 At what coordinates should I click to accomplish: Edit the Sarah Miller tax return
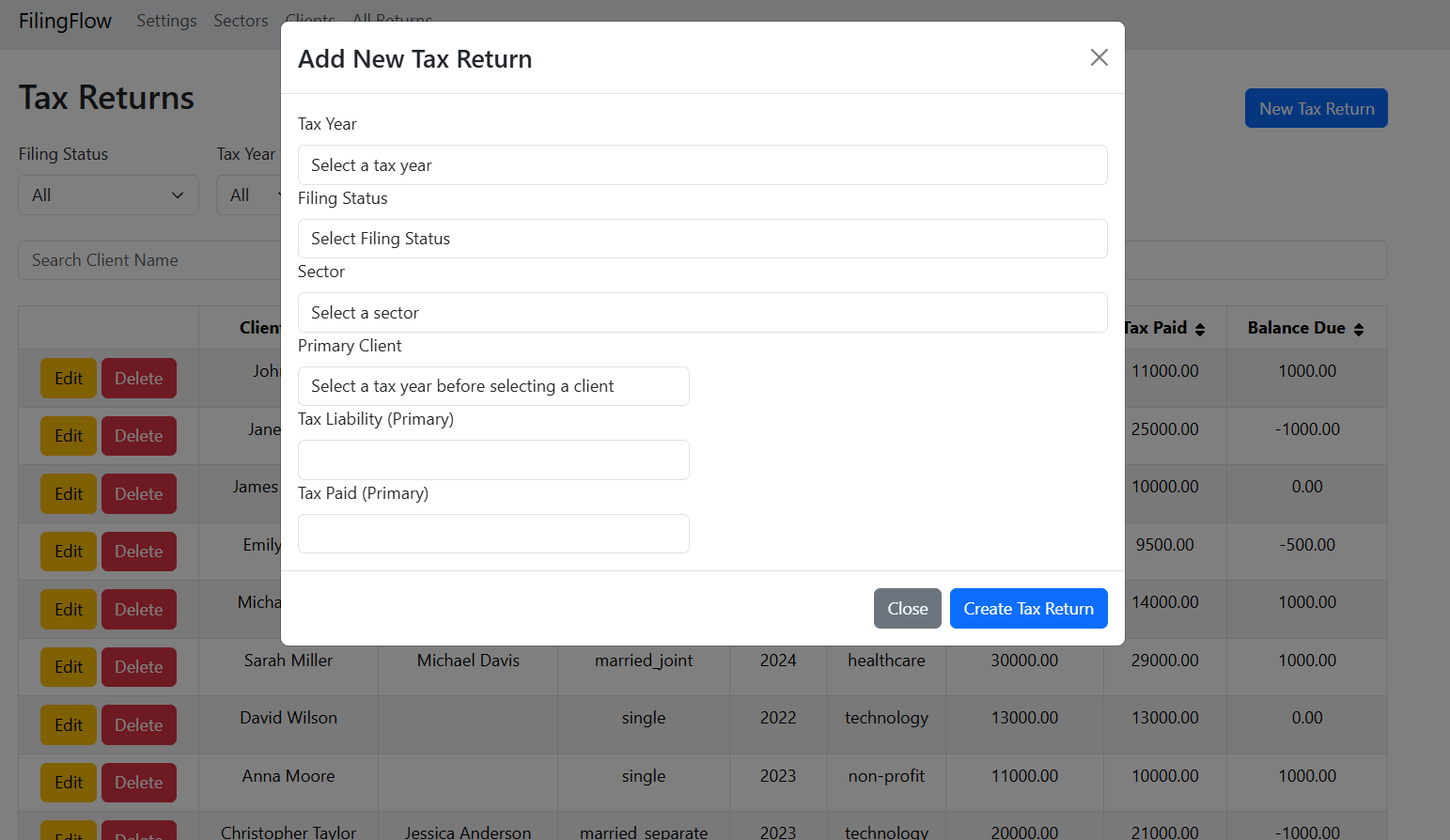point(69,667)
